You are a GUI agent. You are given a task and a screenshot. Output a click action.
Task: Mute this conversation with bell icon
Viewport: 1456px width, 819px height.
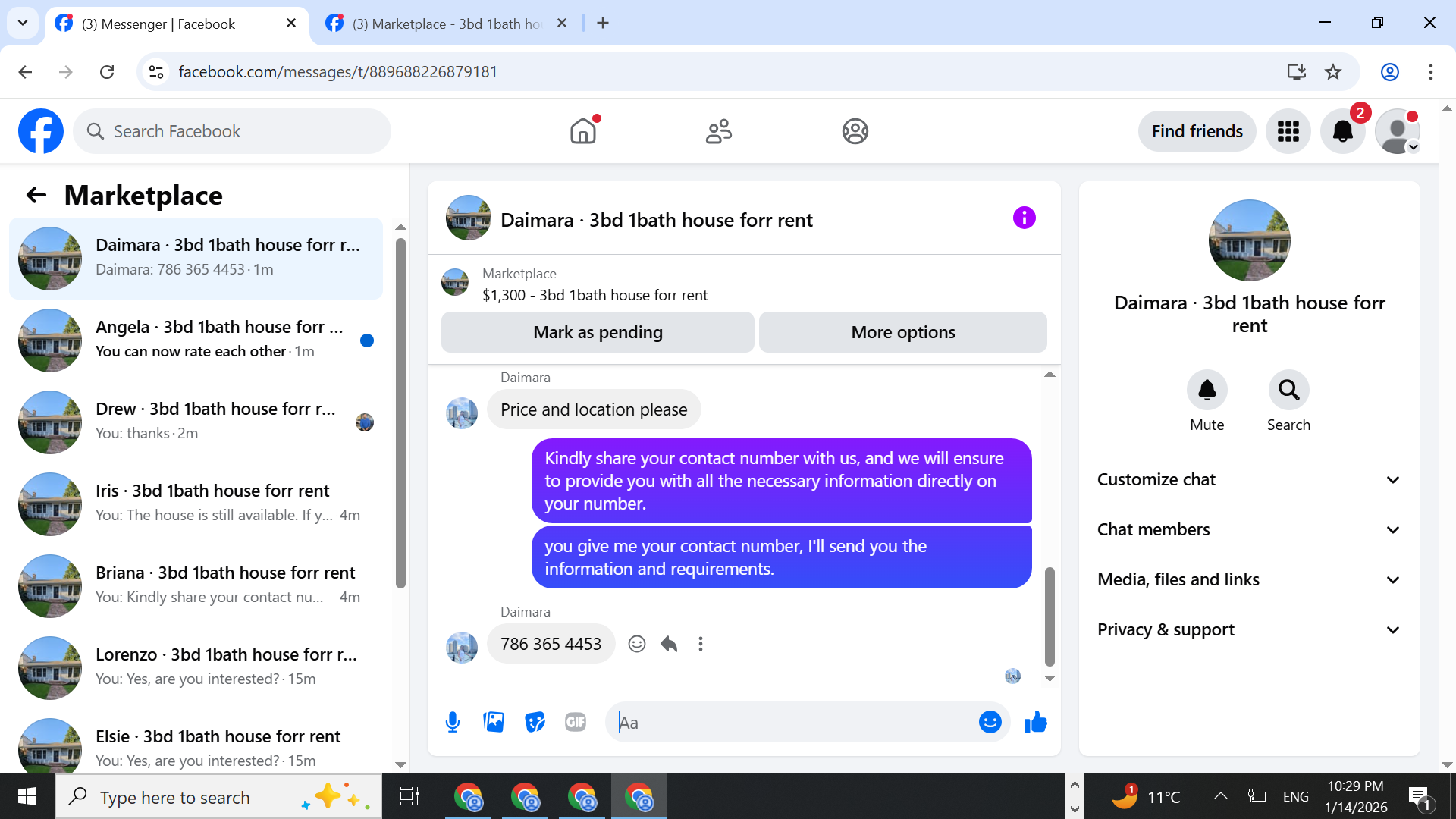click(x=1207, y=390)
